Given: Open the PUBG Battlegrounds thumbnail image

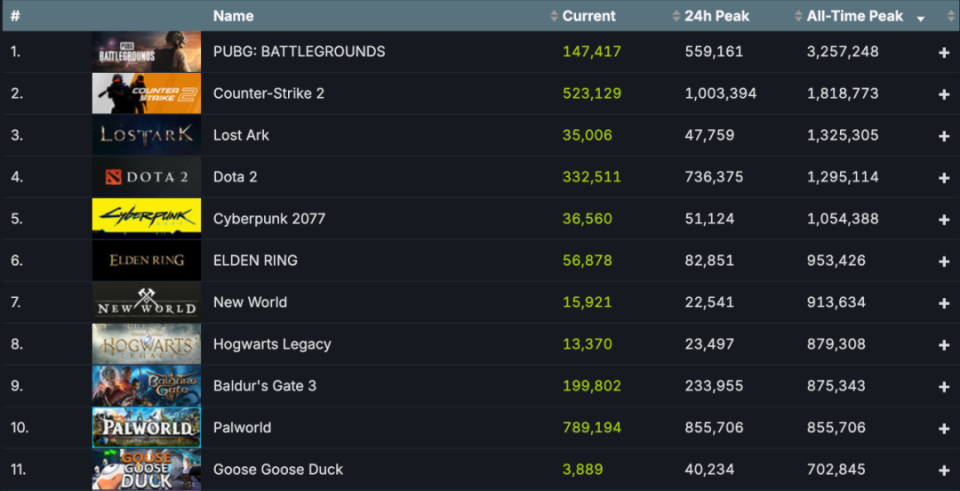Looking at the screenshot, I should coord(146,51).
